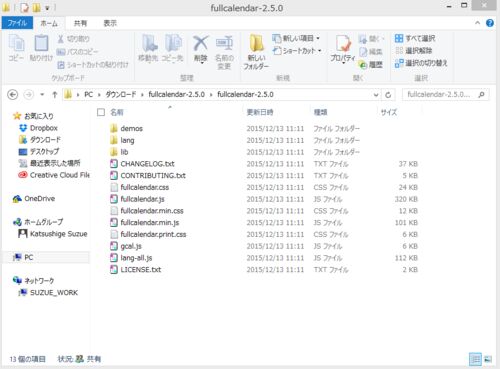Open the ribbon Help question mark icon
The width and height of the screenshot is (500, 369).
click(490, 23)
